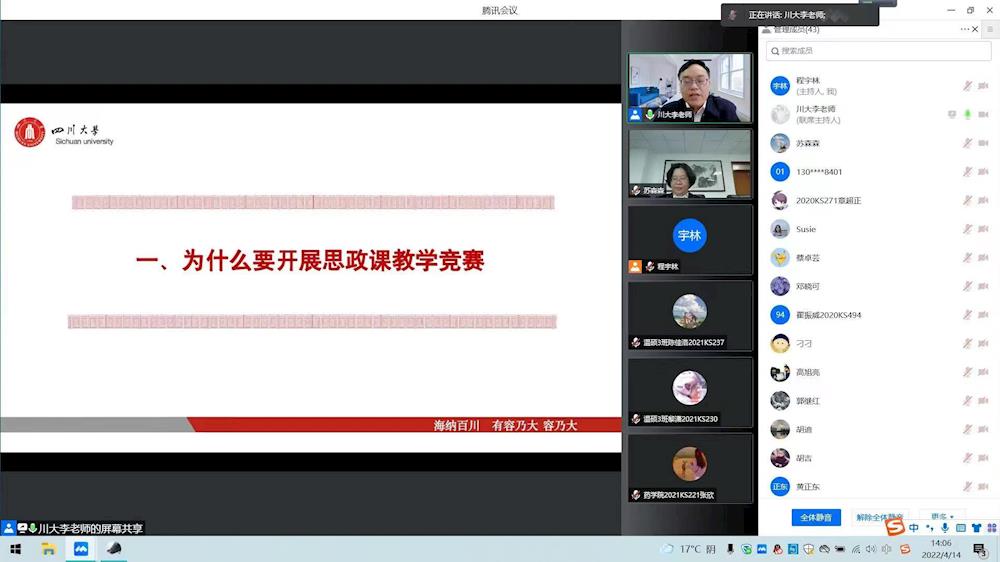Click camera icon on 霍振威2020KS494 row

pos(983,314)
